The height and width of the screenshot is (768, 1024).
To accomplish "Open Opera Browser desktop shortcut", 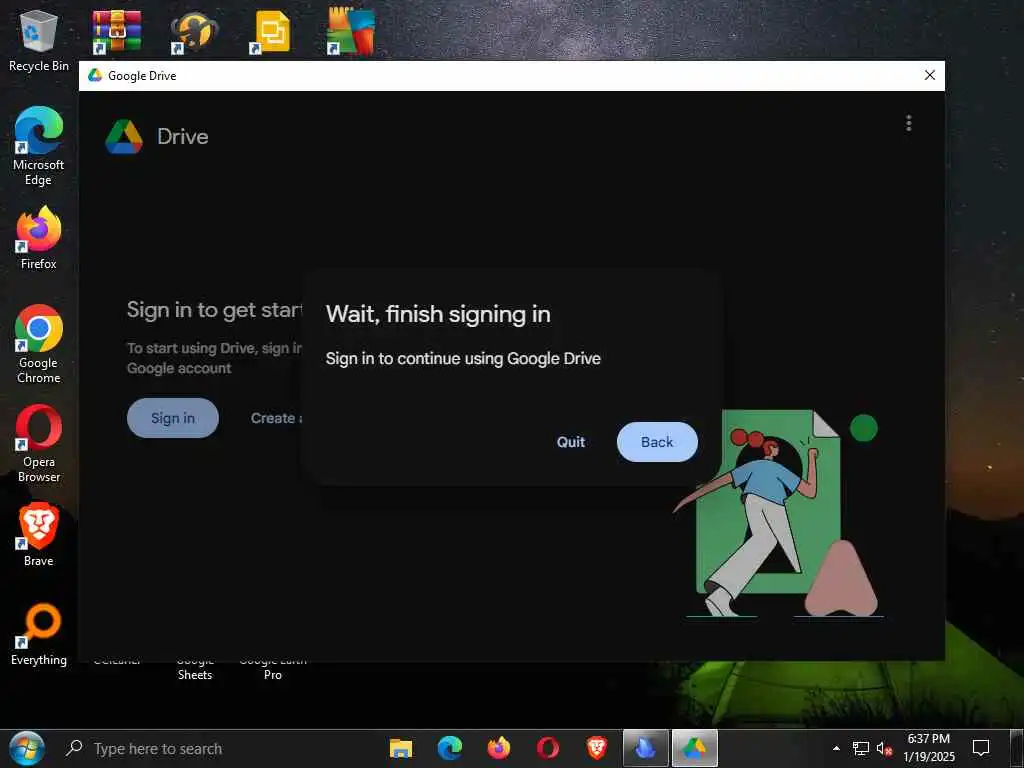I will click(x=39, y=444).
